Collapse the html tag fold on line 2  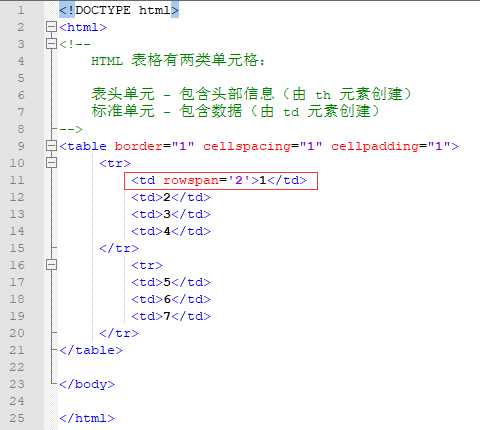(x=51, y=27)
